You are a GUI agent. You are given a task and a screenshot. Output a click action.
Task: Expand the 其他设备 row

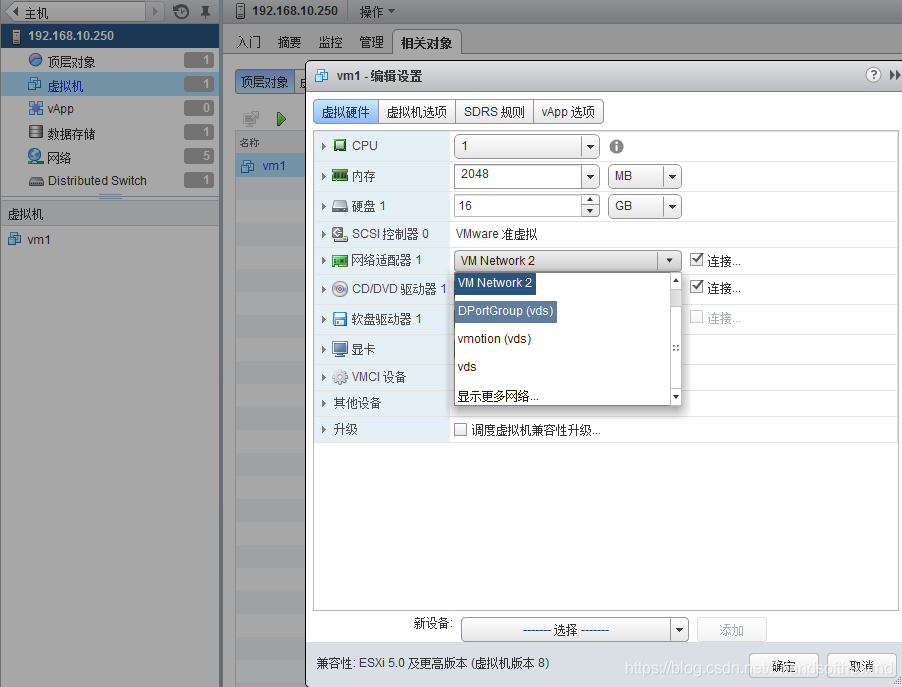tap(324, 403)
